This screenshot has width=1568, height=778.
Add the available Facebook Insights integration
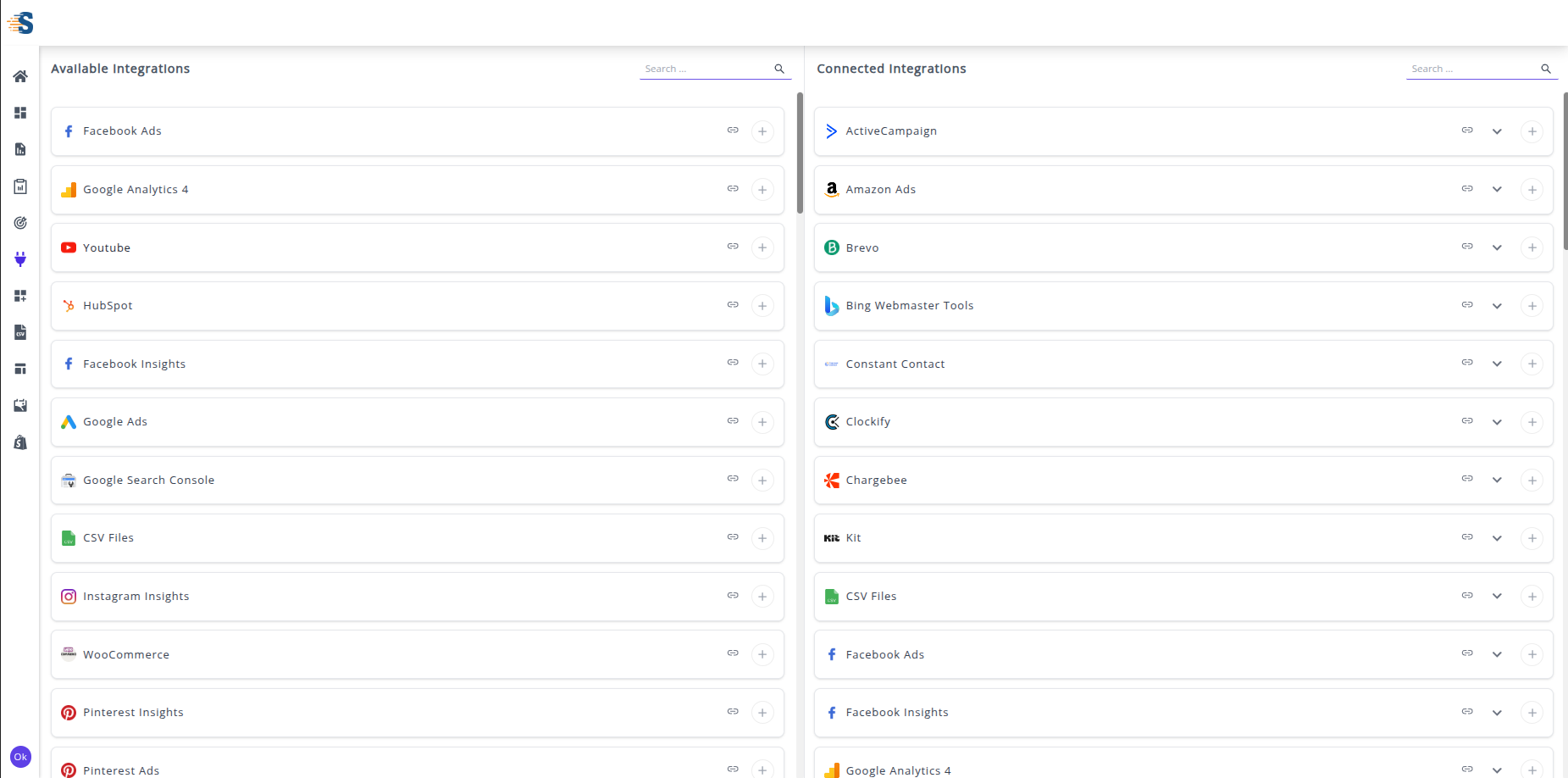762,364
